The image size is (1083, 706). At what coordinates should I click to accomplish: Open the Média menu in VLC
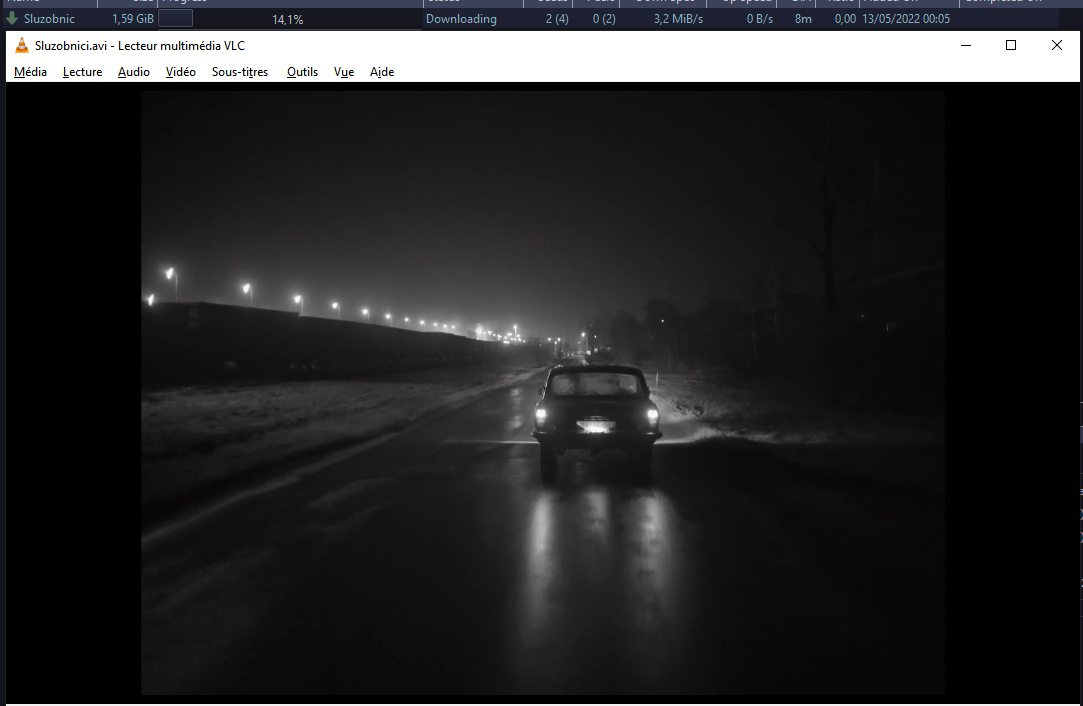point(30,72)
